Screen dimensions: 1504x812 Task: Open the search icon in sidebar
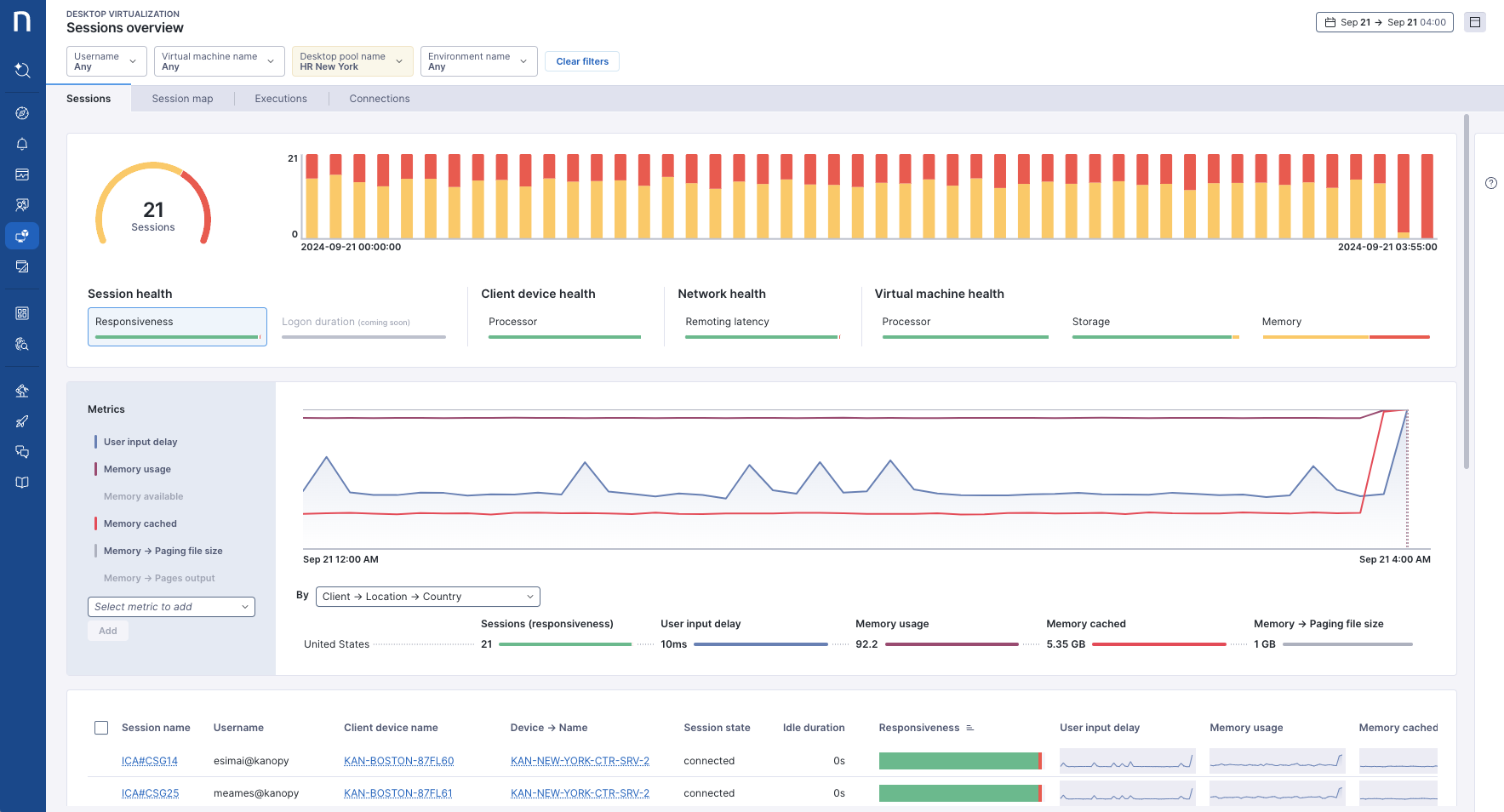pos(22,70)
